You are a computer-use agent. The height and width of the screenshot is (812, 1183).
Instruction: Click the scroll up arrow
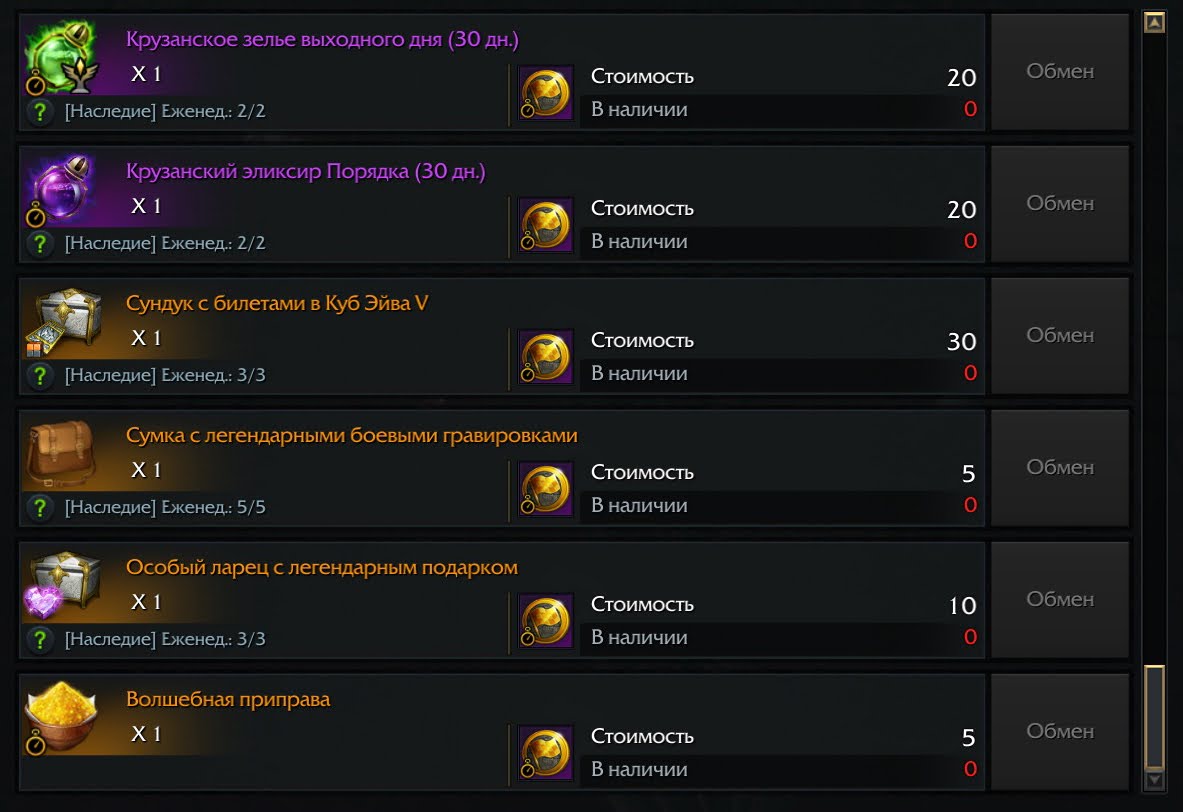(x=1154, y=22)
